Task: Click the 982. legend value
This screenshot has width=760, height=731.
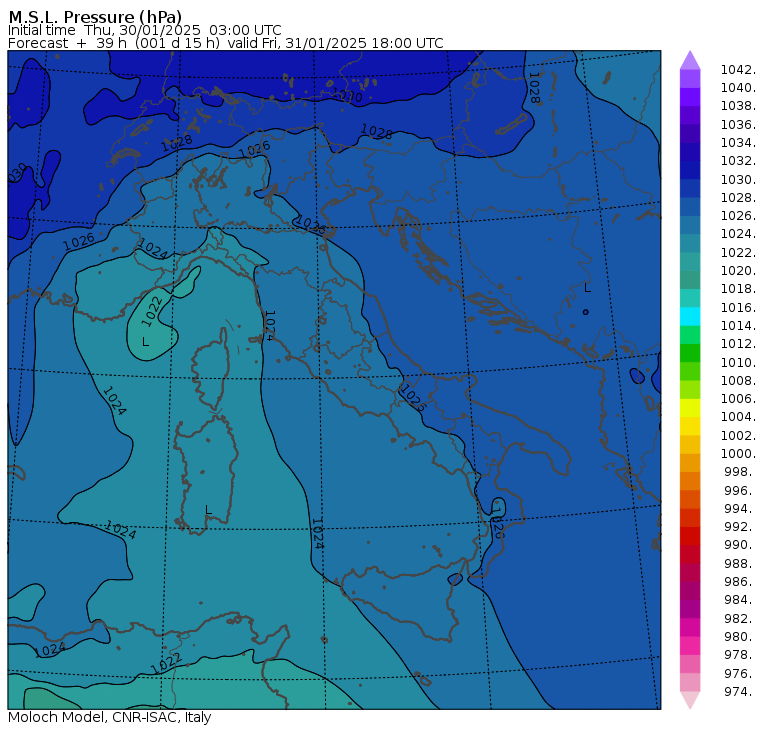Action: pos(740,619)
